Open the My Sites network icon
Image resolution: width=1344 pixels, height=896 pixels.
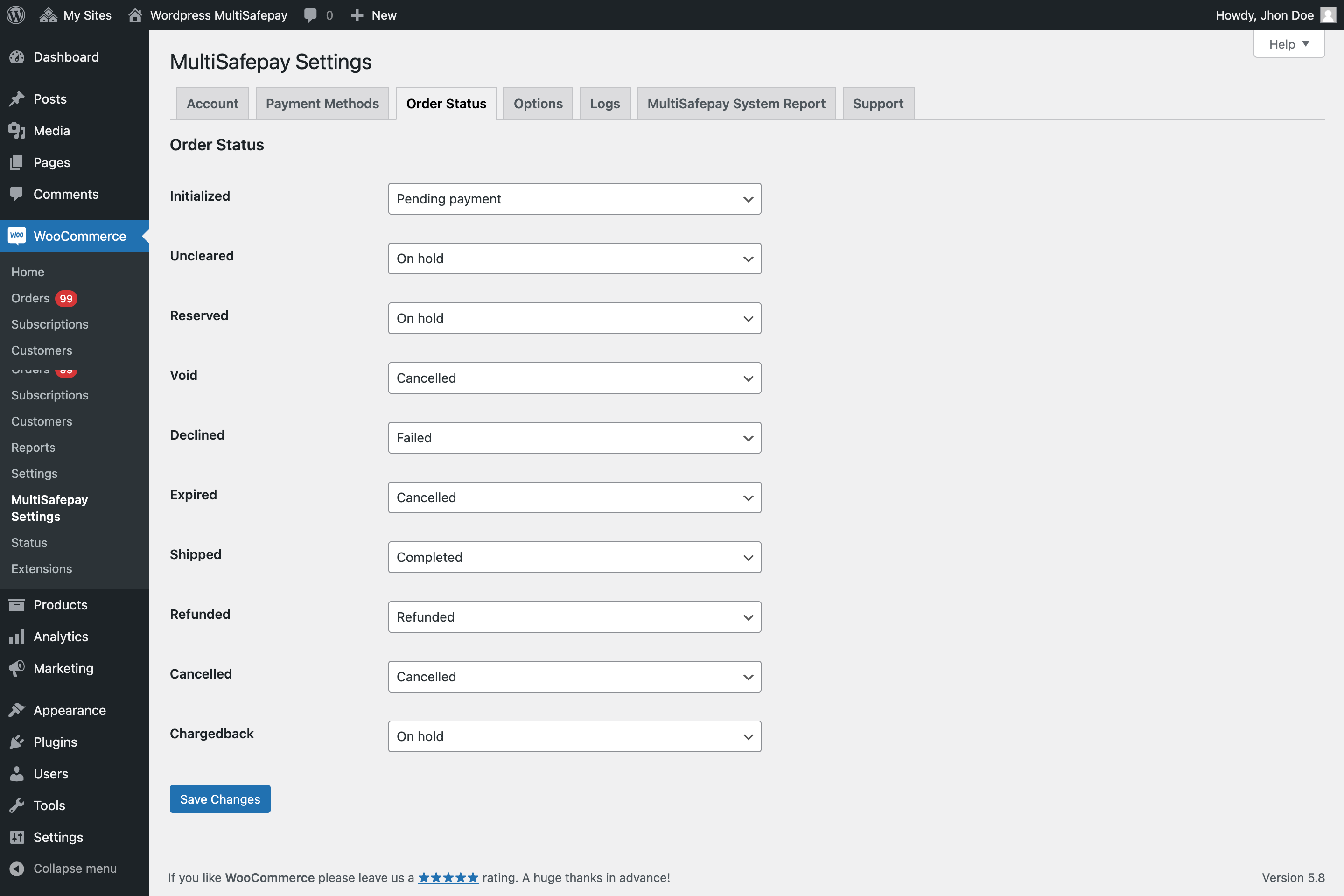click(48, 15)
